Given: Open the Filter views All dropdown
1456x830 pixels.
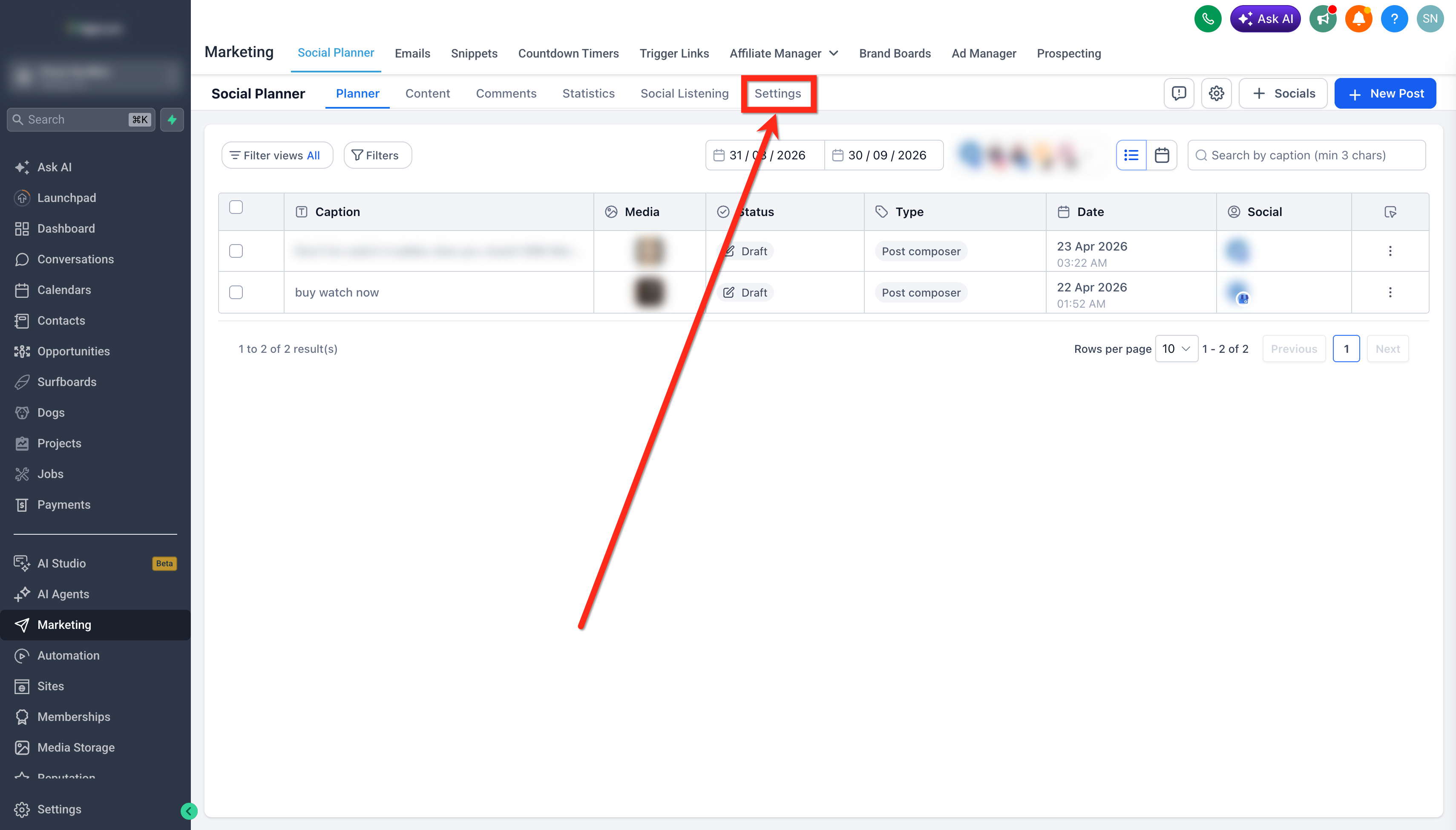Looking at the screenshot, I should pos(277,155).
